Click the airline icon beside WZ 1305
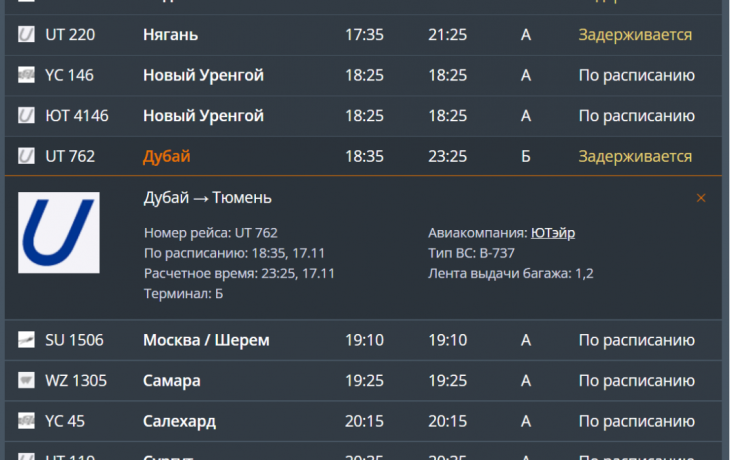The height and width of the screenshot is (460, 730). [x=27, y=381]
